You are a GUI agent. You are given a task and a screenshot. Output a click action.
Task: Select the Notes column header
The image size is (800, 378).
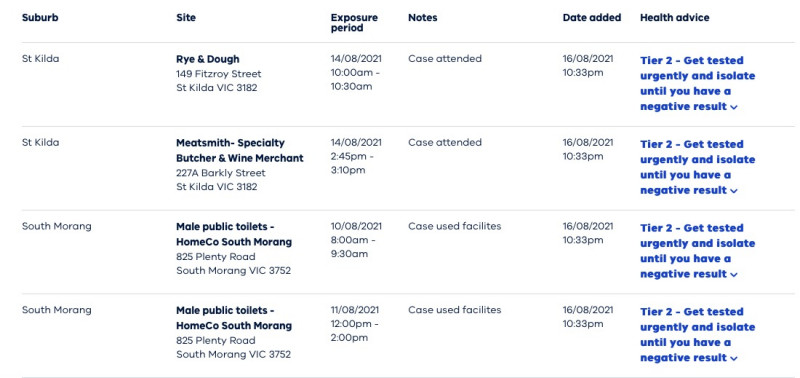(422, 17)
